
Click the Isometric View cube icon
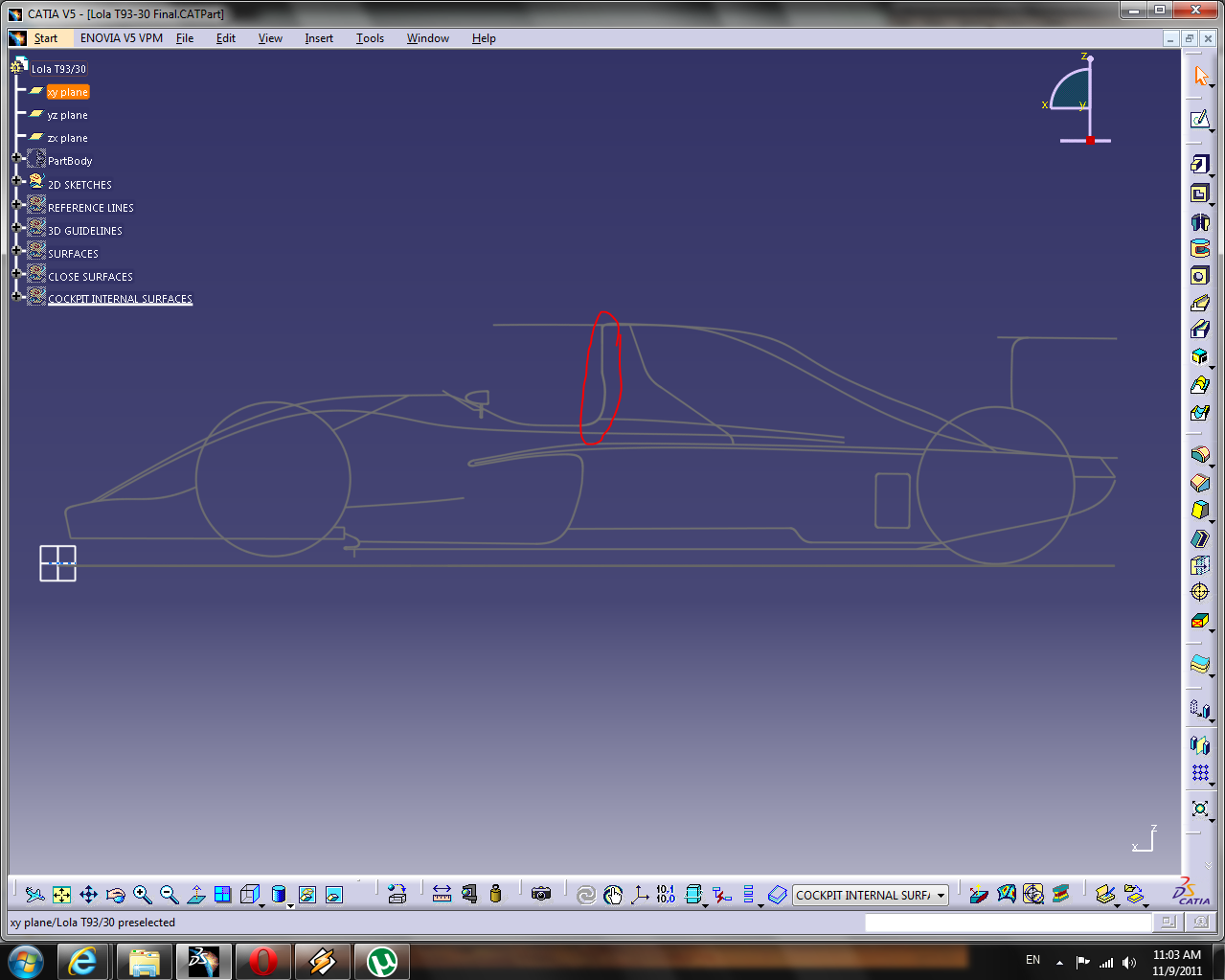pos(250,895)
